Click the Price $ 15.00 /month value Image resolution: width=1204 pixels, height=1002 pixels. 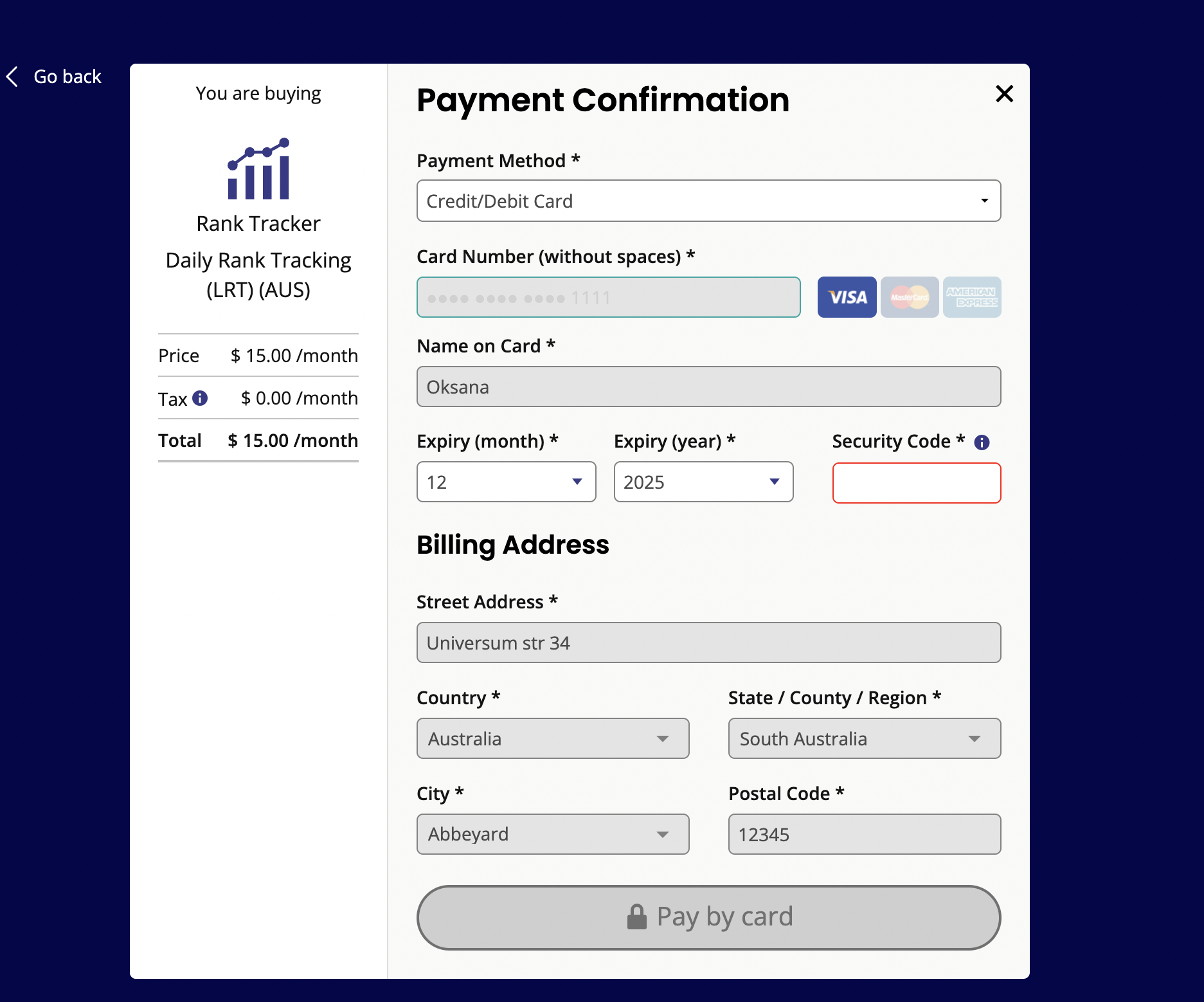click(x=294, y=356)
